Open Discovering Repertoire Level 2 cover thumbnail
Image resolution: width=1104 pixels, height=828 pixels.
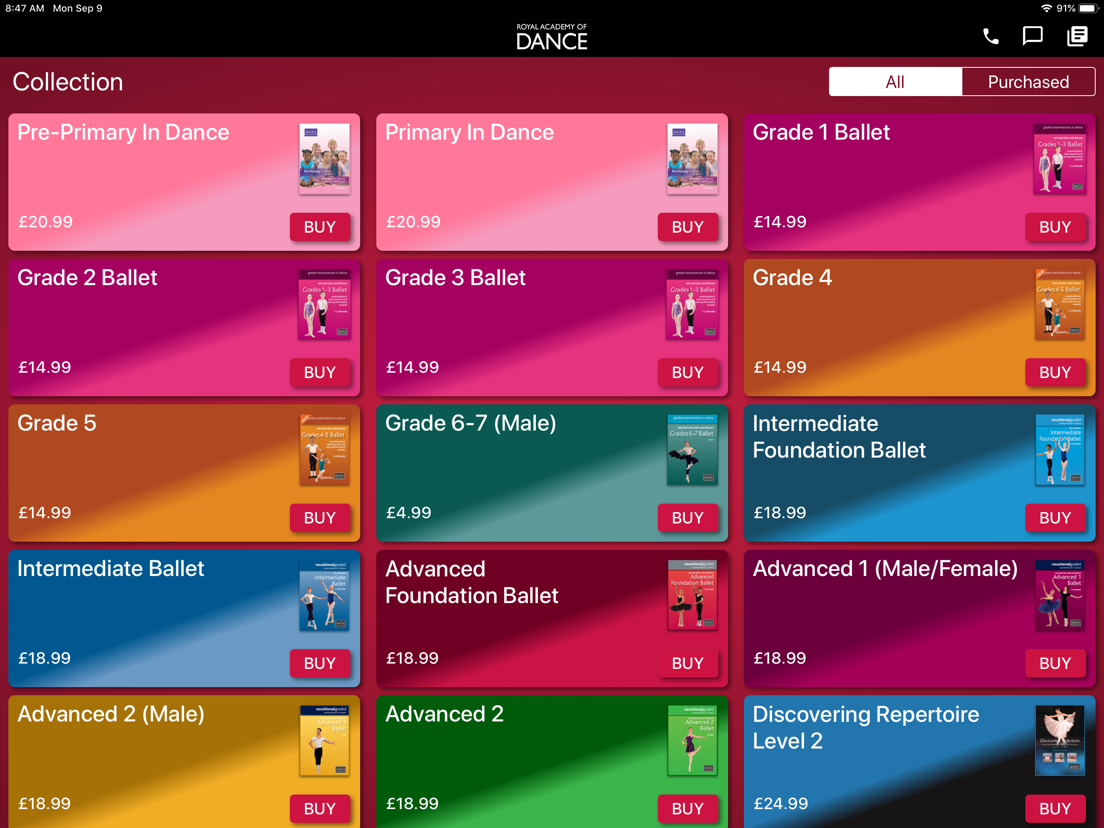tap(1060, 741)
